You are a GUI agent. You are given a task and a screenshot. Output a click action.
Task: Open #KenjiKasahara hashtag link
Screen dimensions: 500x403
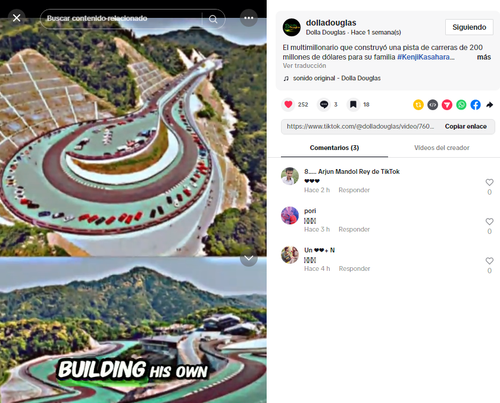[425, 57]
